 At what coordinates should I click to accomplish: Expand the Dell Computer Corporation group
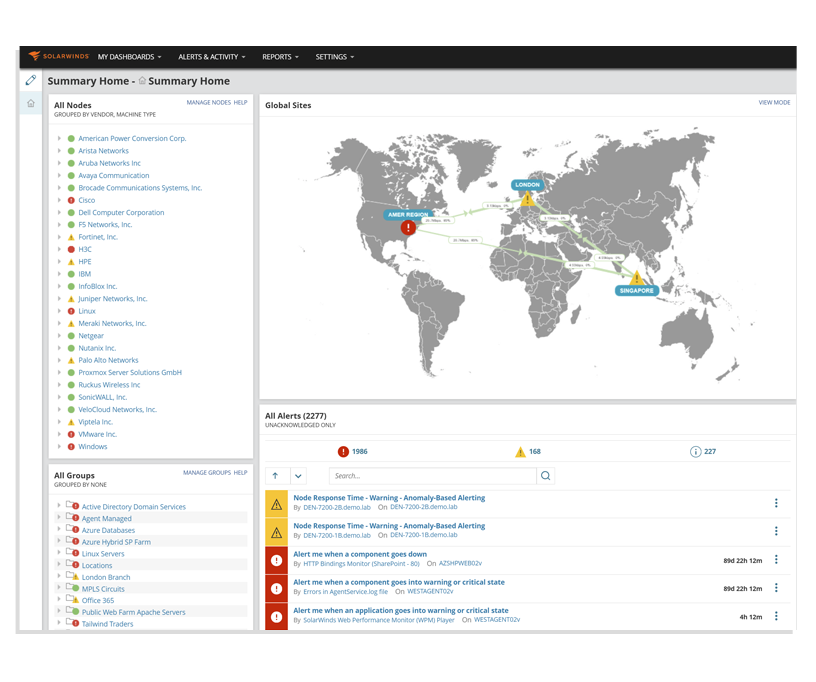coord(59,212)
